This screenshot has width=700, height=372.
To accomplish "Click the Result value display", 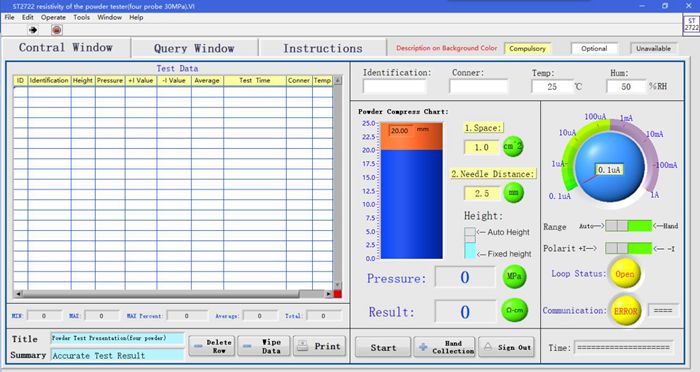I will 465,312.
